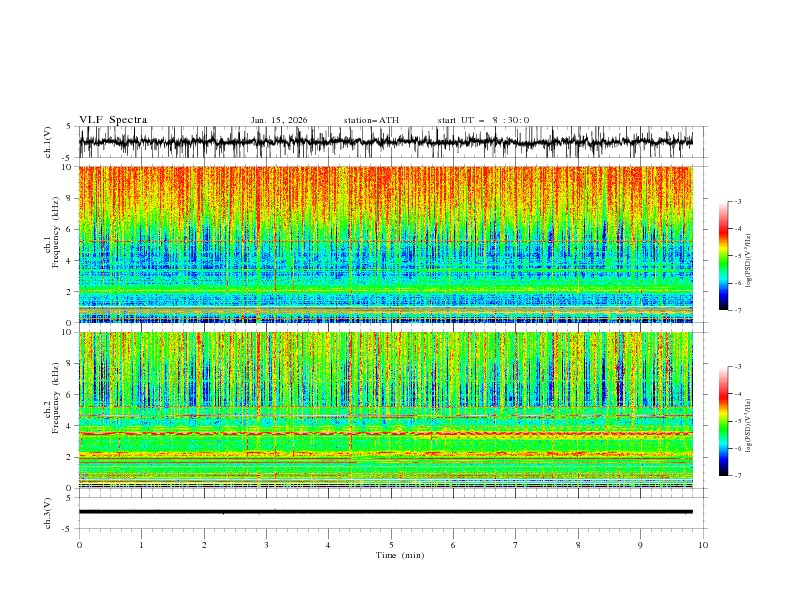The image size is (792, 612).
Task: Click the "ch.3(V)" axis label
Action: 48,513
